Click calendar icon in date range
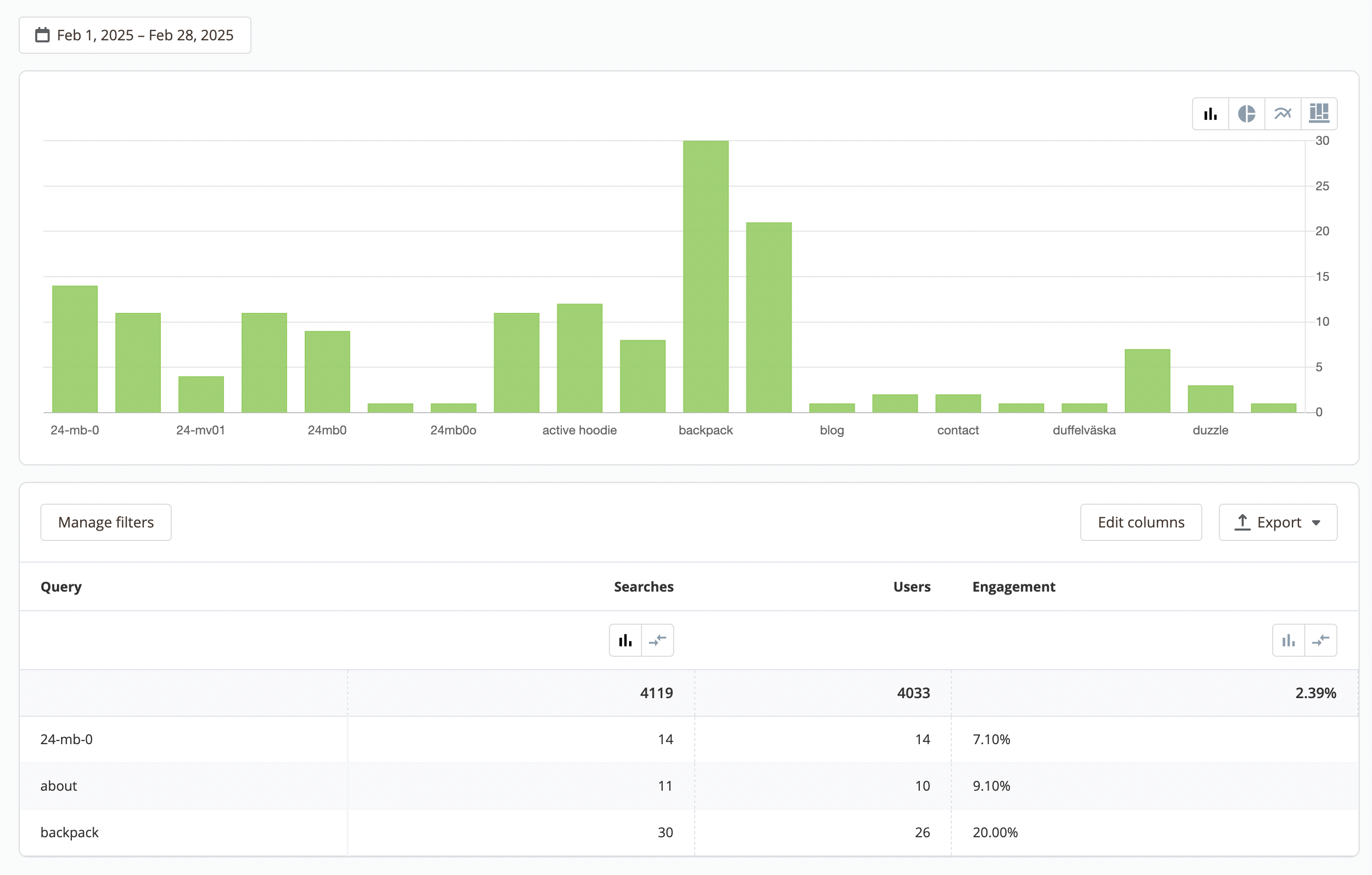1372x875 pixels. pyautogui.click(x=42, y=35)
